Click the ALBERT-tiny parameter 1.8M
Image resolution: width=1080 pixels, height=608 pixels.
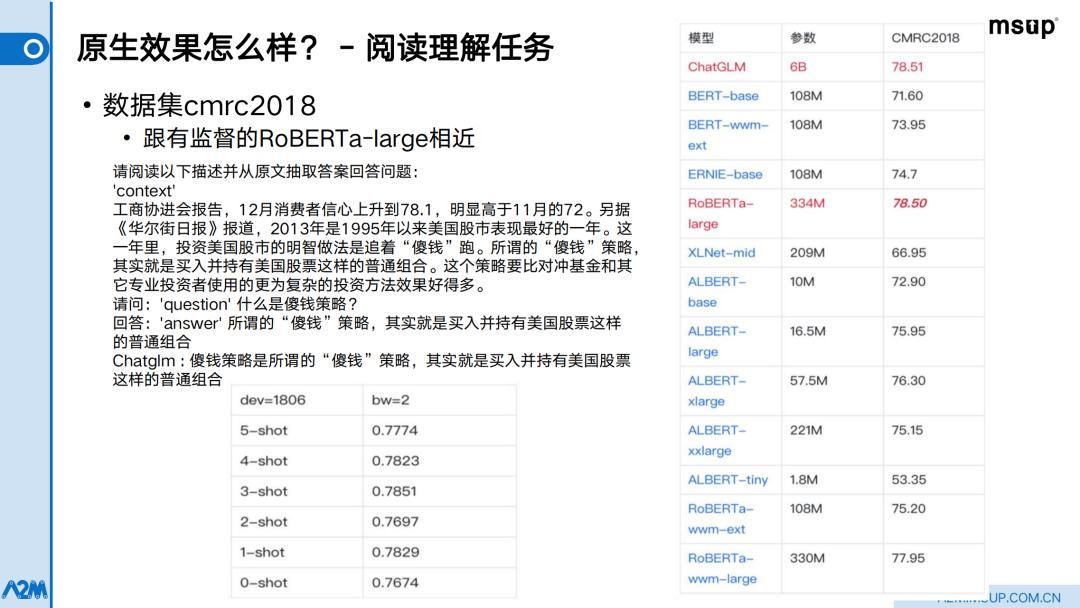coord(803,479)
